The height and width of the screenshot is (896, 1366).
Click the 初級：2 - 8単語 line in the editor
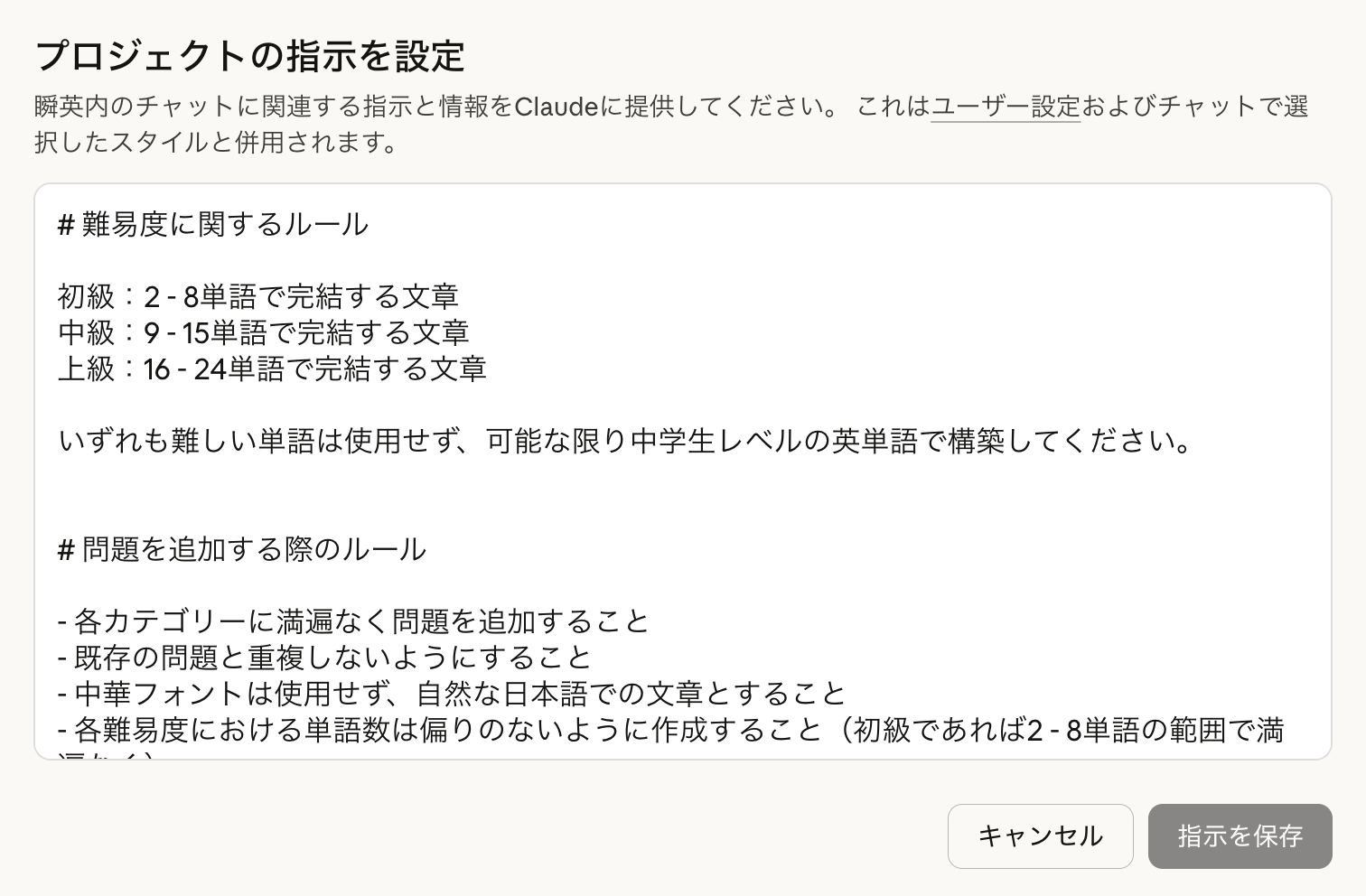[258, 296]
